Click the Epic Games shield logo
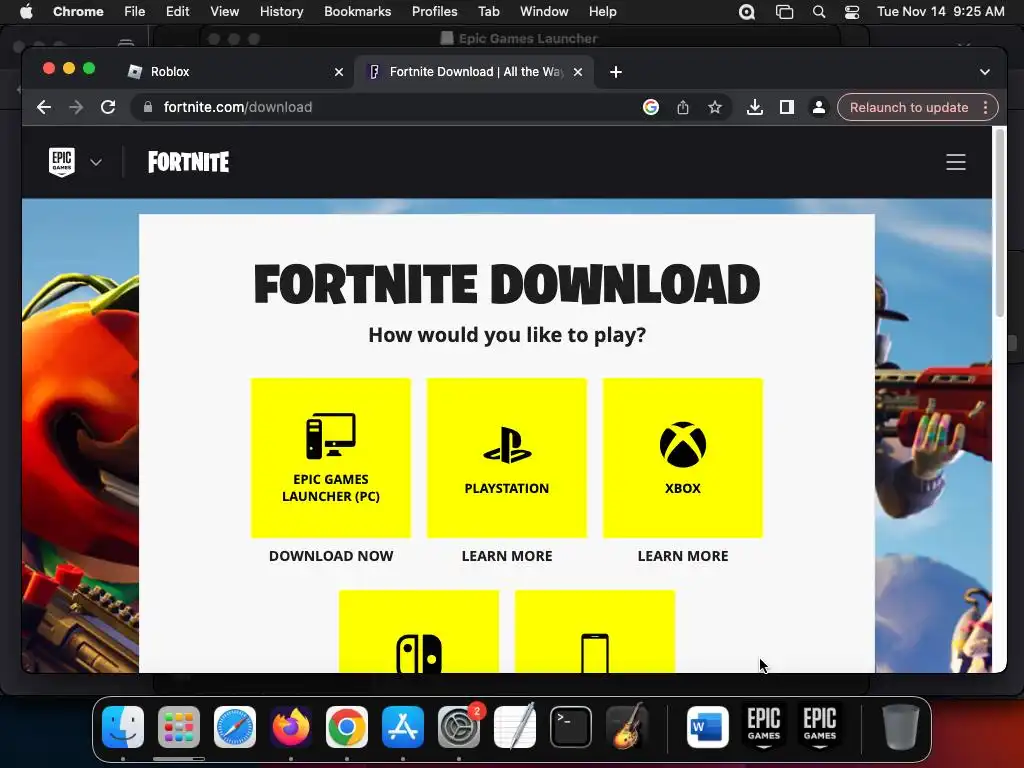The height and width of the screenshot is (768, 1024). [x=62, y=161]
